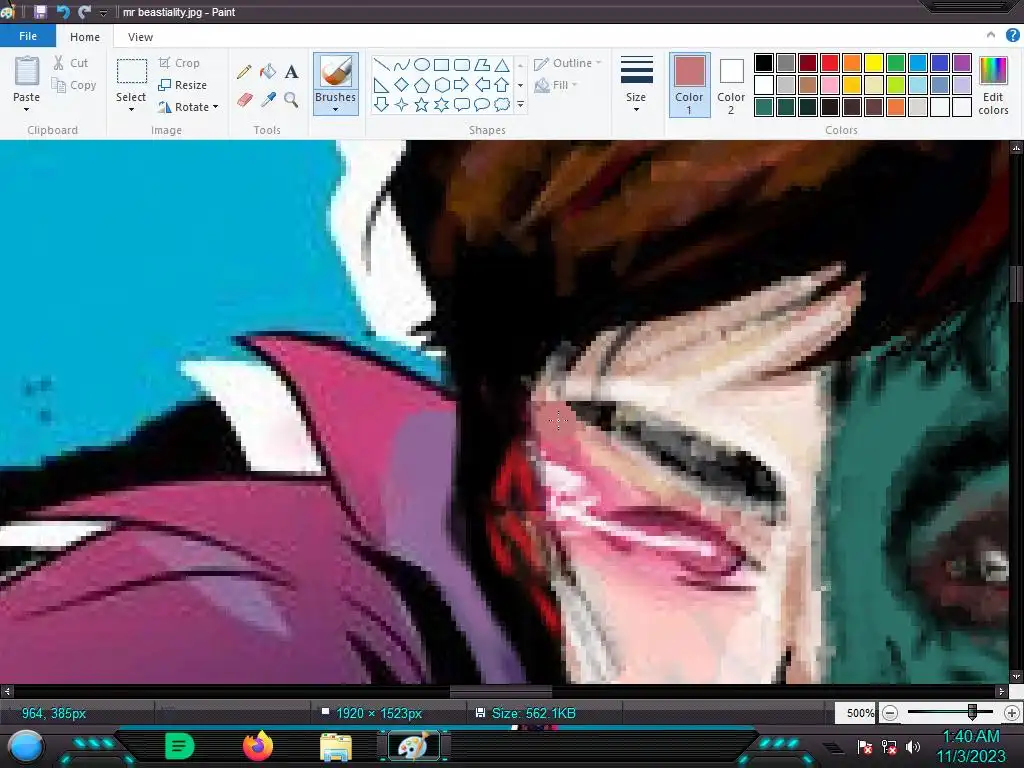Choose the Cloud callout shape

502,104
